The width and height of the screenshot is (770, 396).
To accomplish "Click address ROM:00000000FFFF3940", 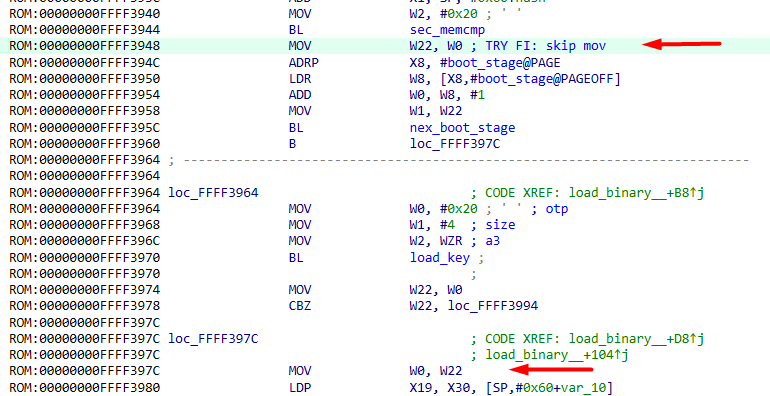I will pos(84,14).
